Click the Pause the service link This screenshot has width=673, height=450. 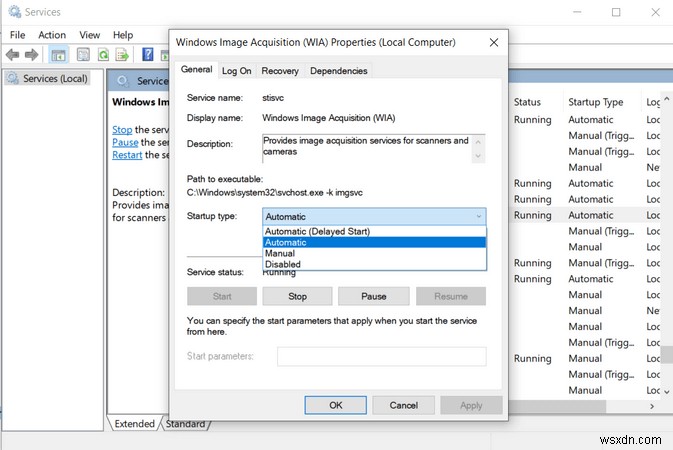(x=125, y=142)
